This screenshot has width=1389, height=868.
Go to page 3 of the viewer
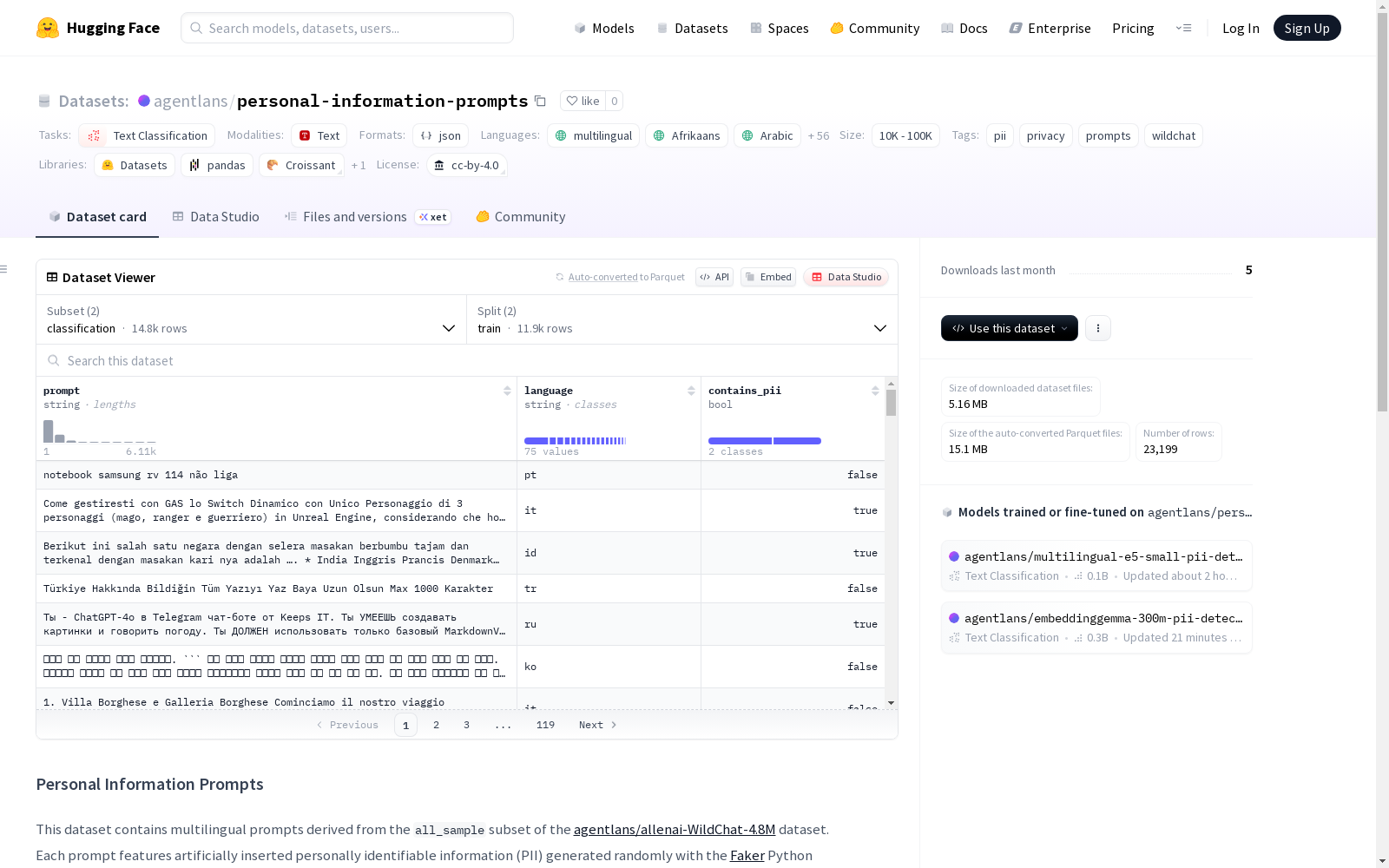pos(466,725)
